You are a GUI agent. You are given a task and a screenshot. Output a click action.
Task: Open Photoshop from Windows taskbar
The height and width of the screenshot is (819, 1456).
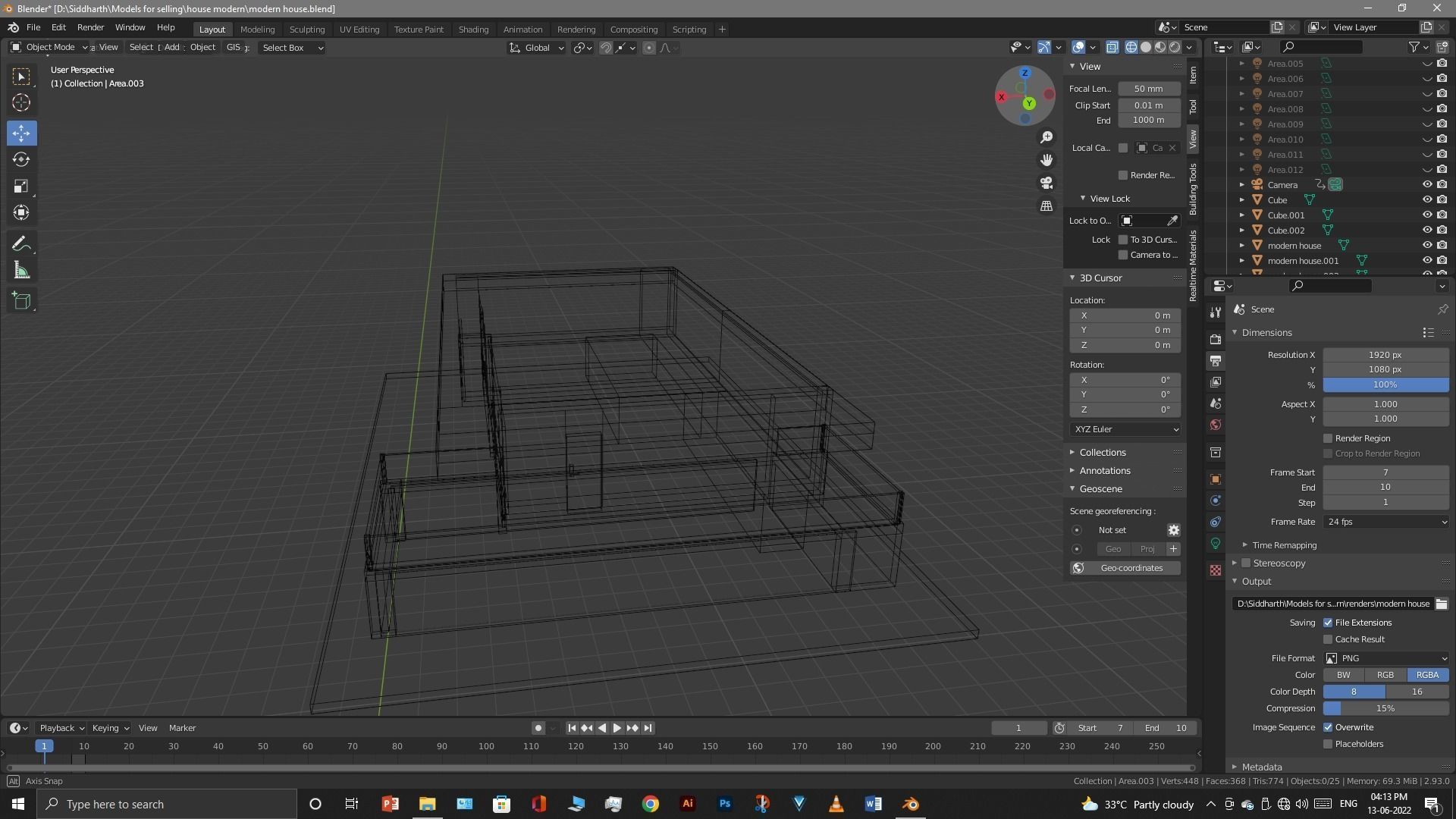click(724, 804)
